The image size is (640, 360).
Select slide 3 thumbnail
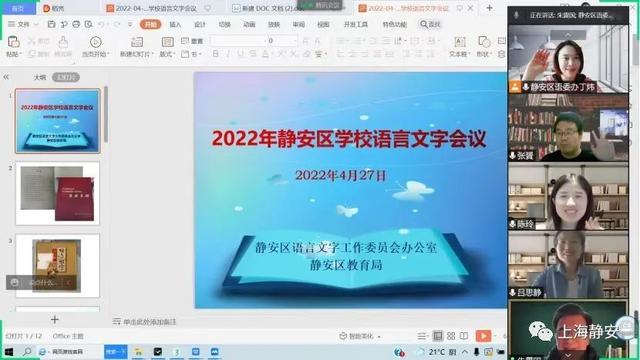pos(58,266)
